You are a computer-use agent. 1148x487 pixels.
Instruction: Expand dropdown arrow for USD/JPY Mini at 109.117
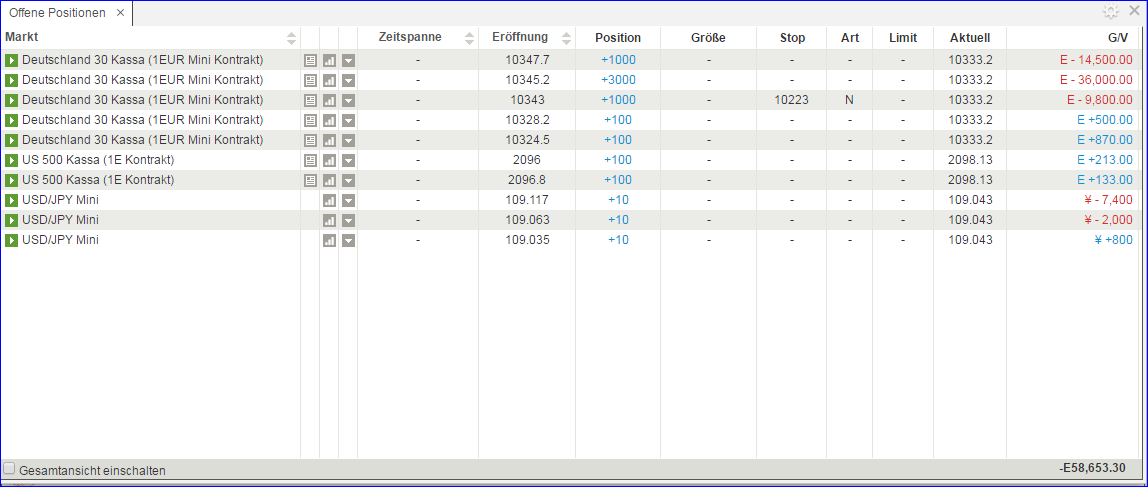click(348, 200)
